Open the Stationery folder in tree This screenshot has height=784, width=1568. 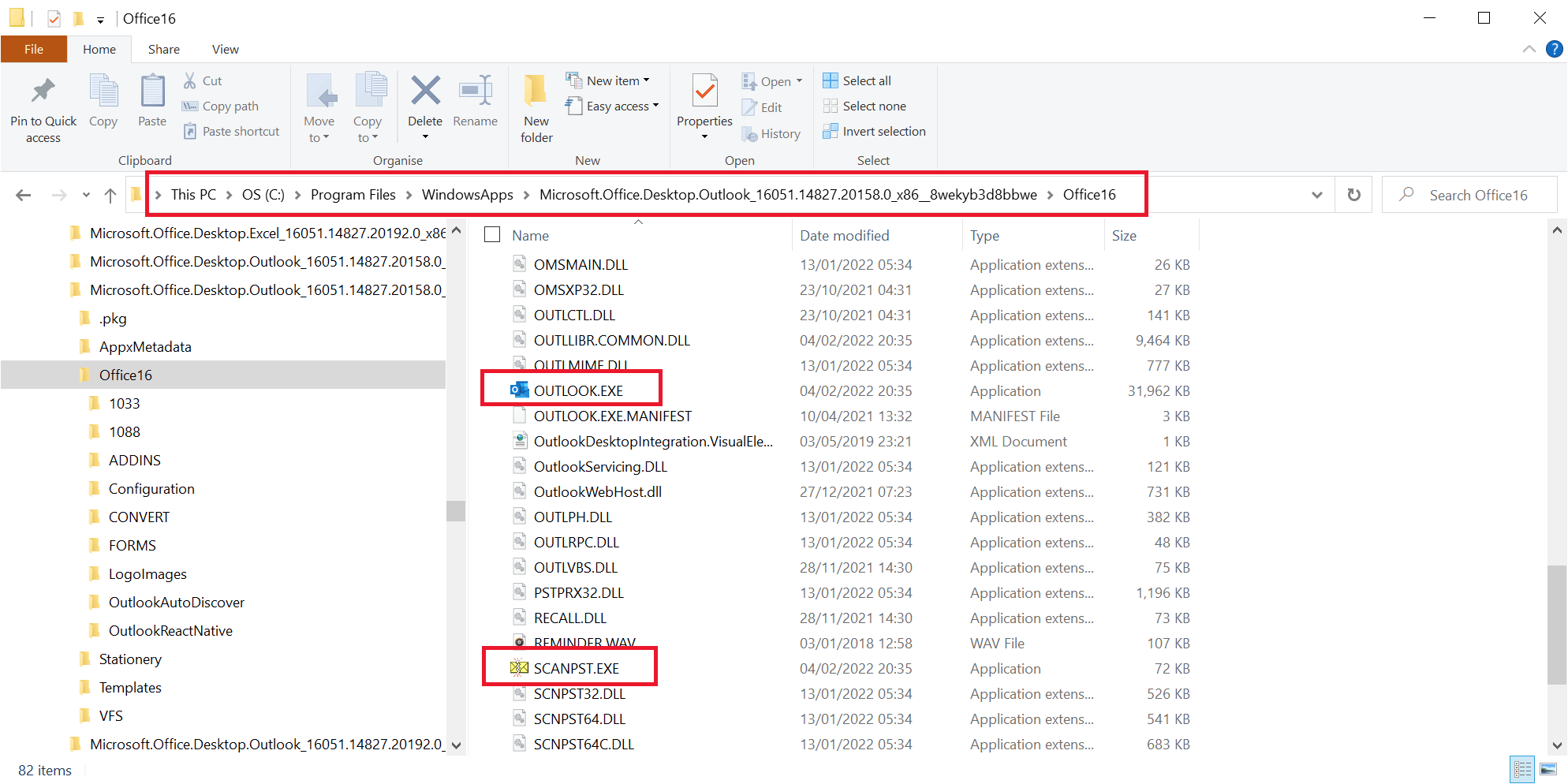click(x=130, y=659)
